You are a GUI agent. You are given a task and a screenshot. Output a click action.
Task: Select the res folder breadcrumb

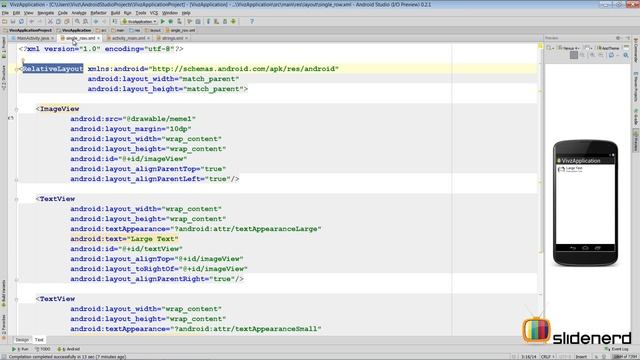click(x=135, y=30)
